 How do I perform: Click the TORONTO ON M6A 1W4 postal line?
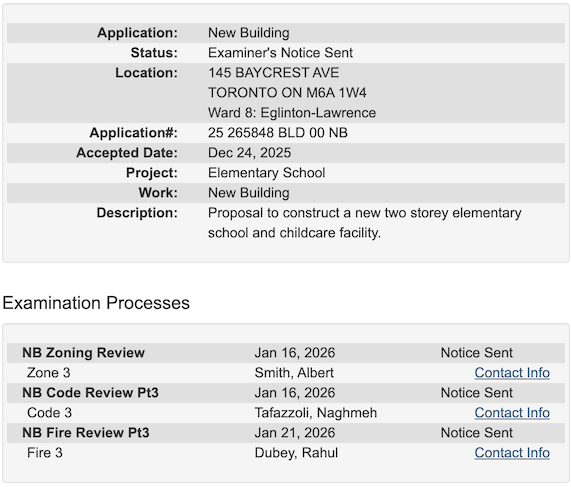[287, 93]
